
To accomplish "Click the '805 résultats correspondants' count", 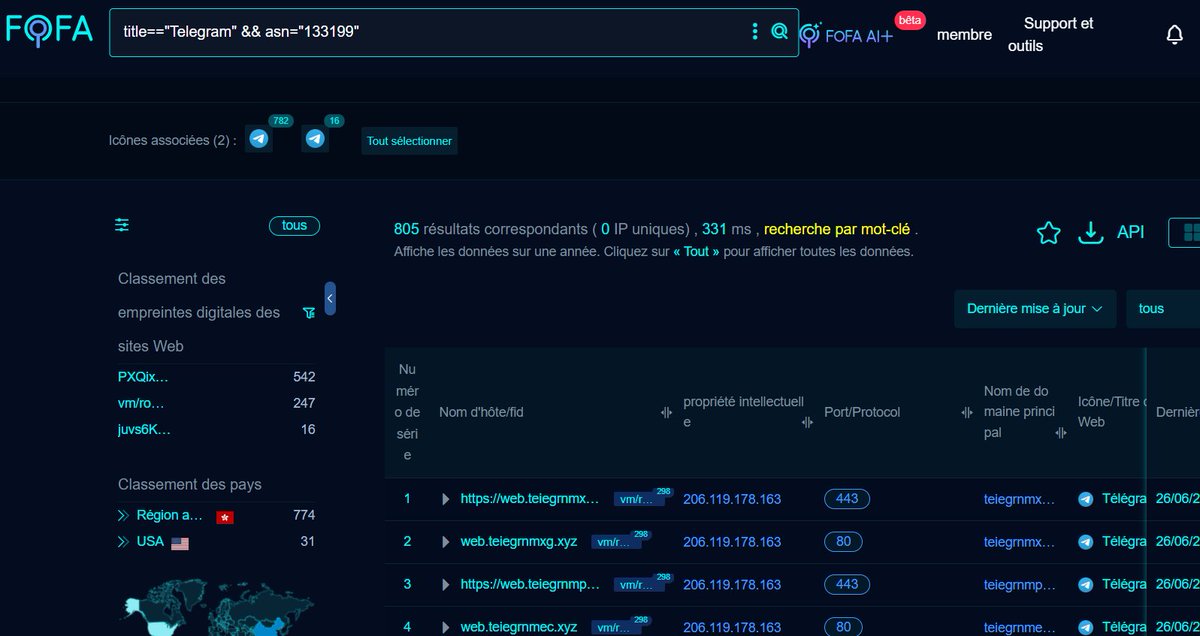I will click(x=490, y=229).
